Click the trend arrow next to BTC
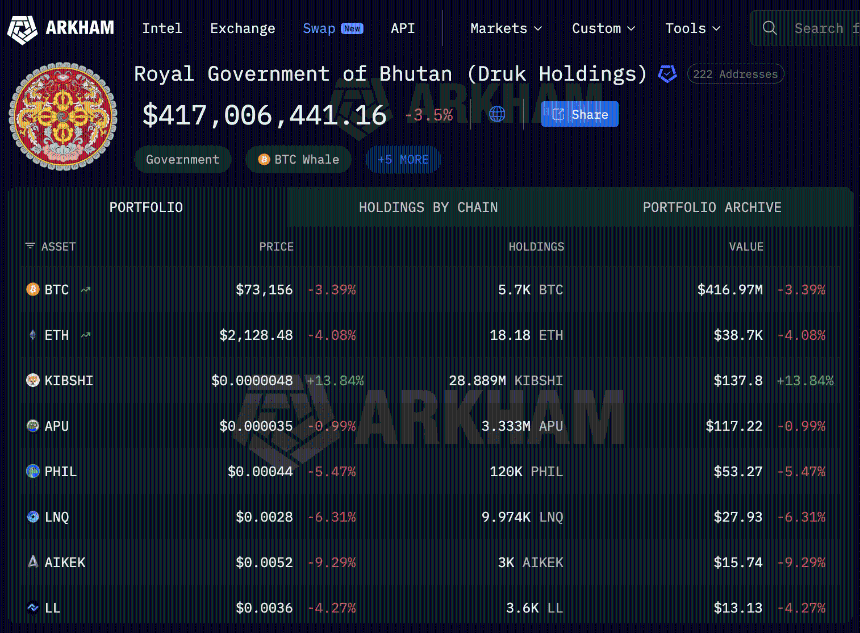 coord(86,290)
